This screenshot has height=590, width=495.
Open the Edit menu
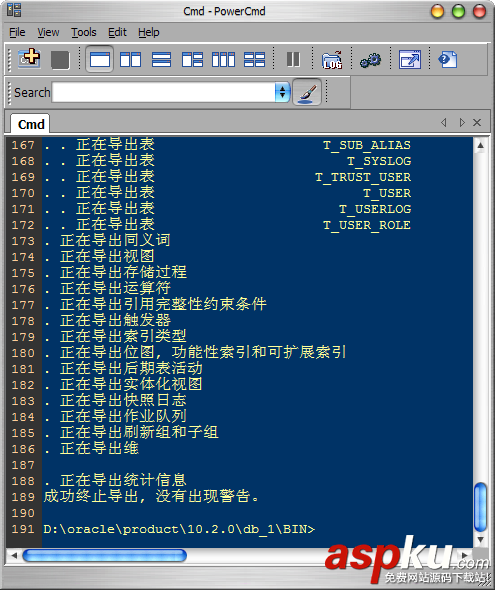coord(117,32)
